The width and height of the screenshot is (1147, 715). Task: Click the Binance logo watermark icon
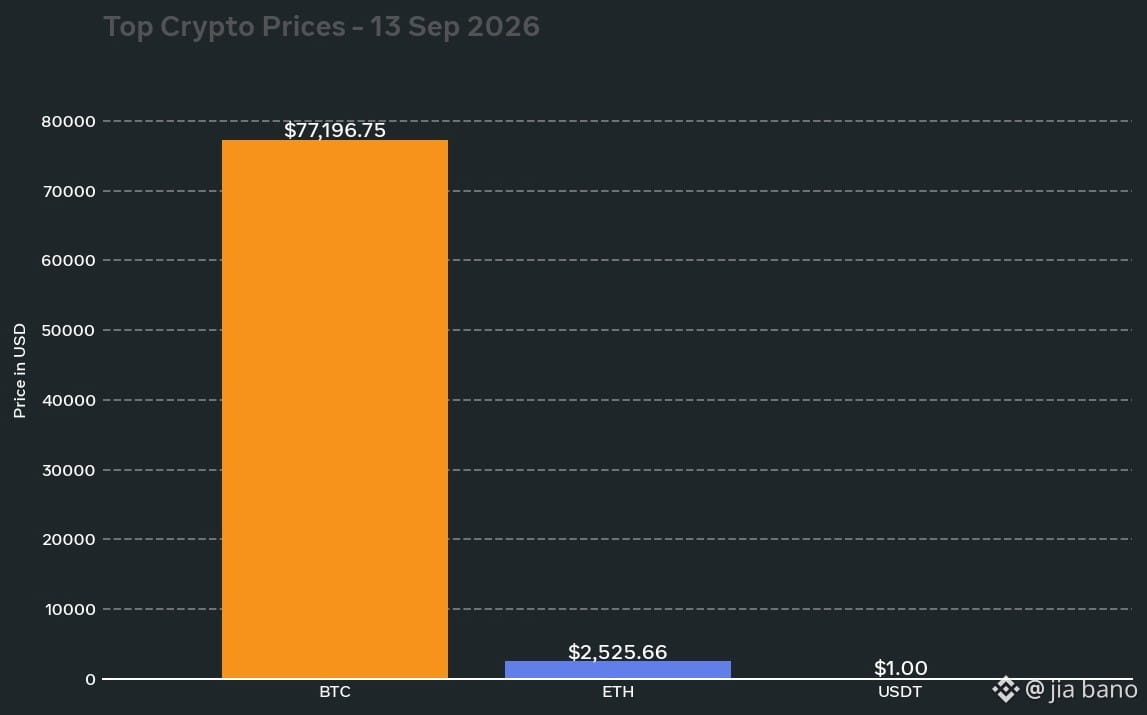click(x=1005, y=689)
